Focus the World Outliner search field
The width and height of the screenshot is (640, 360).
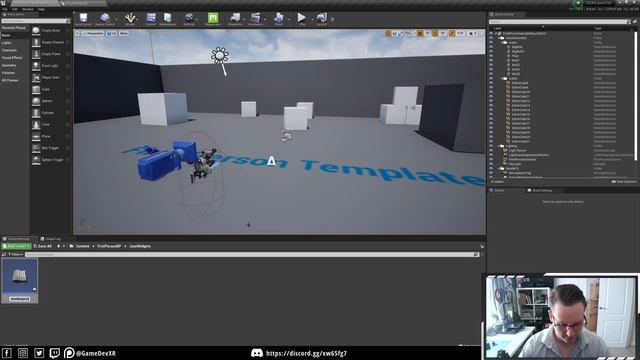click(x=559, y=22)
